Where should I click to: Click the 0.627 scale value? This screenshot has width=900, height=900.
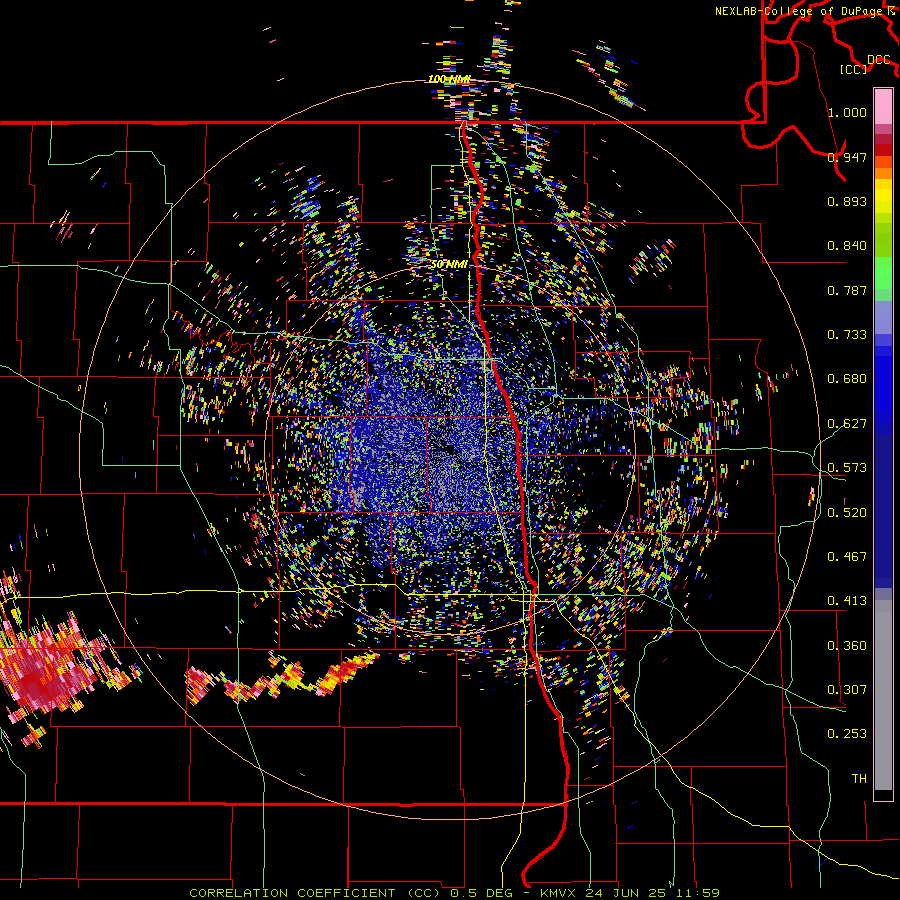coord(847,424)
